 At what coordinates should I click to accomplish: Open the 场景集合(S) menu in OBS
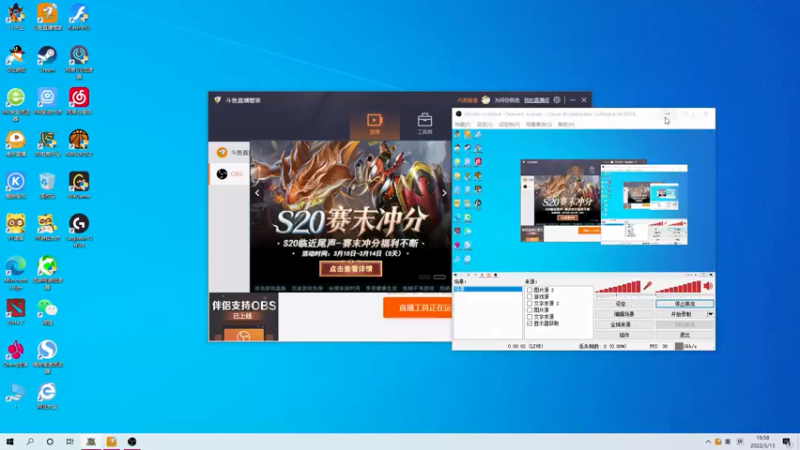tap(539, 124)
